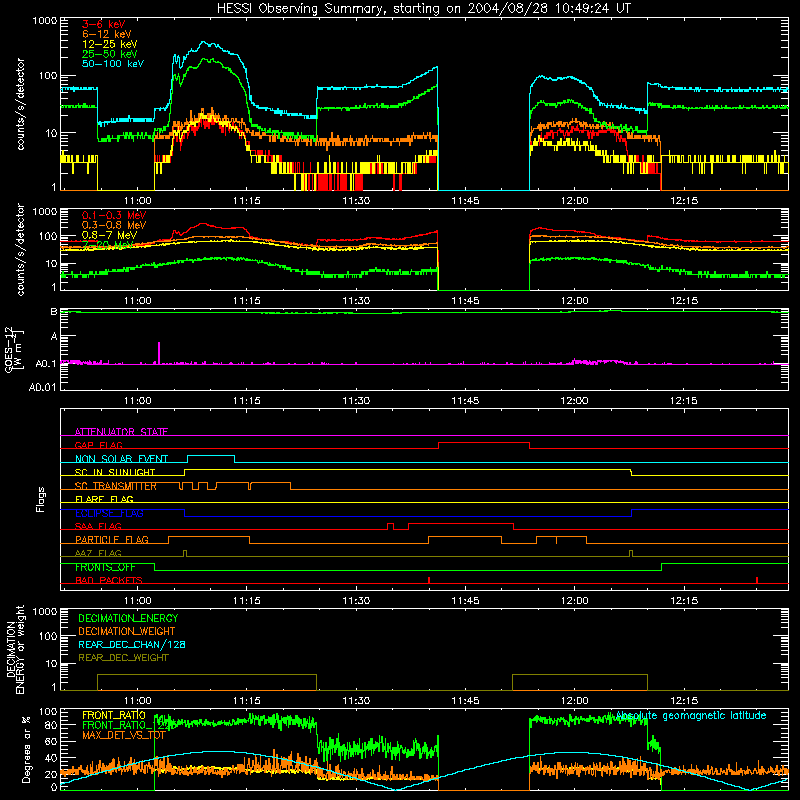
Task: Click the raised GAP_FLAG step segment
Action: (x=484, y=443)
